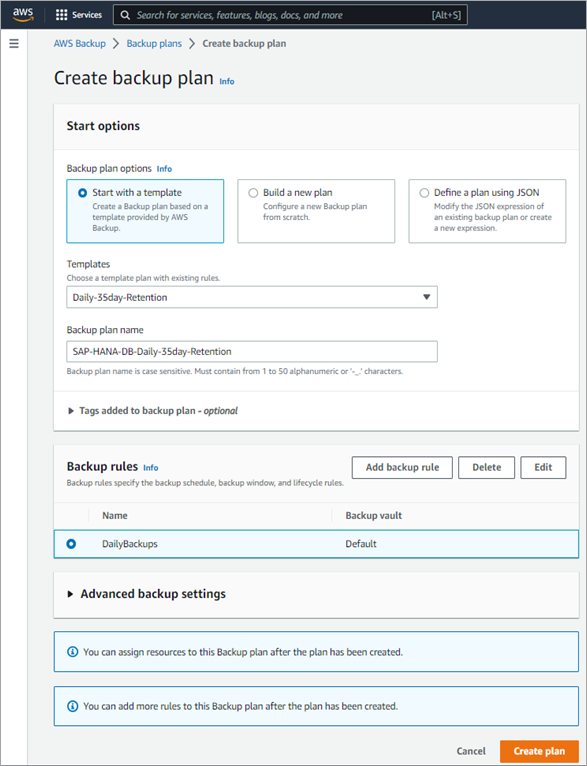Click the info icon in add more rules notice
Image resolution: width=587 pixels, height=766 pixels.
click(72, 706)
